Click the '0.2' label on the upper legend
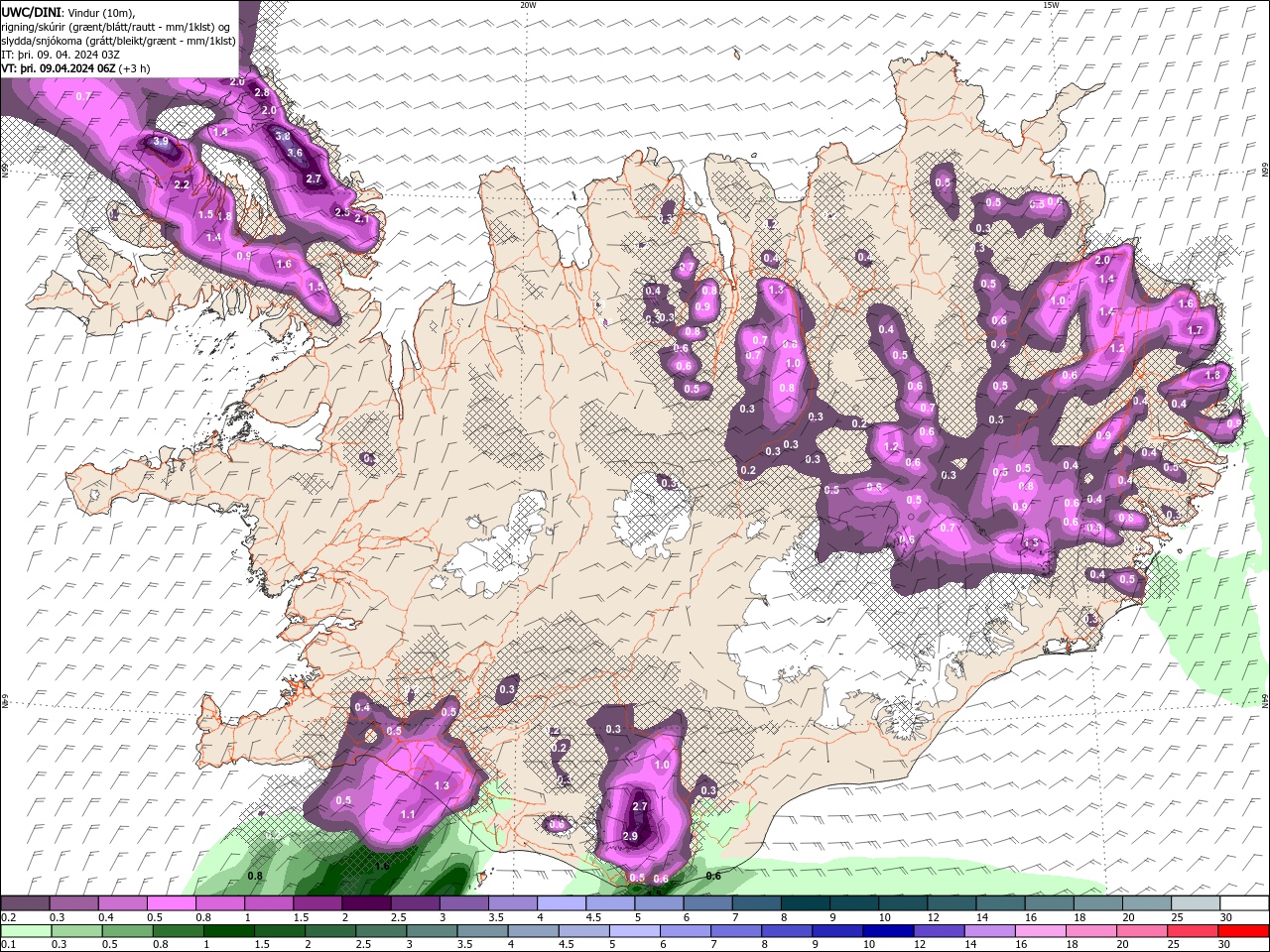This screenshot has width=1270, height=952. 9,917
